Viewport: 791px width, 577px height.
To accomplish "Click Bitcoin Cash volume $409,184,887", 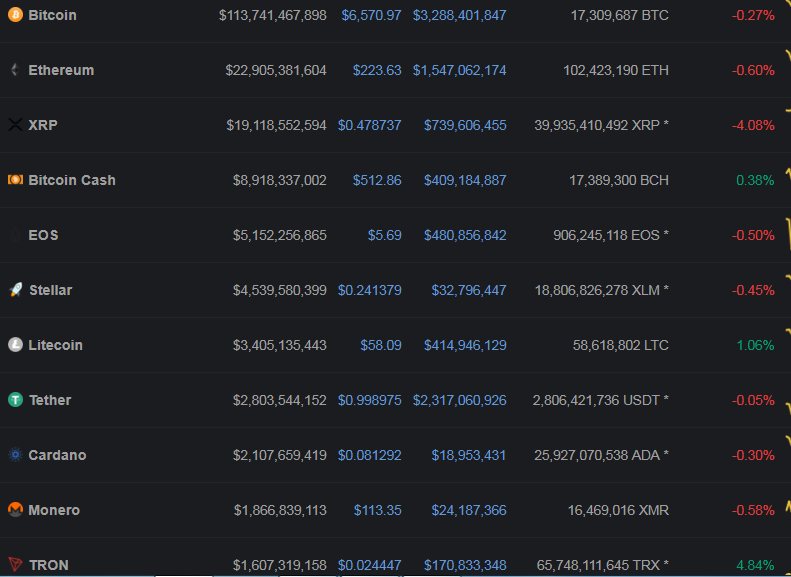I will pyautogui.click(x=465, y=180).
